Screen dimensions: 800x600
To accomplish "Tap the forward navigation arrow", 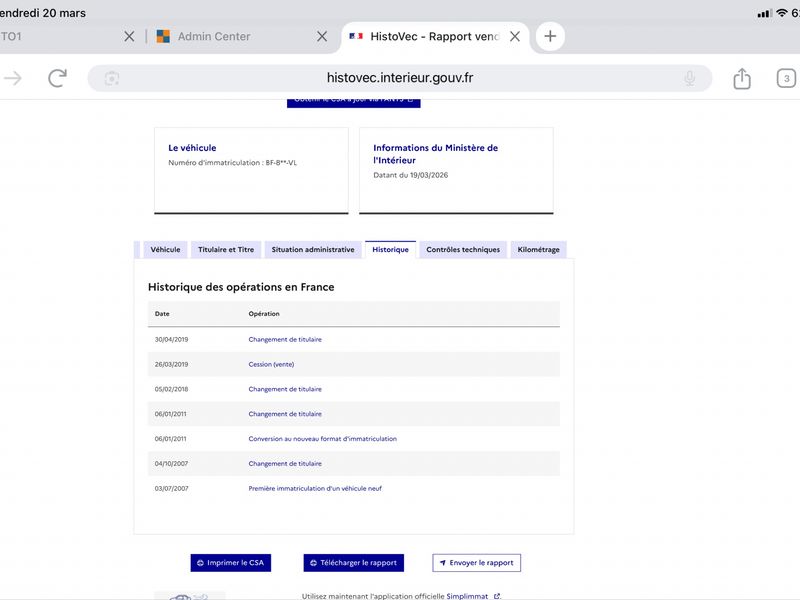I will pos(13,78).
